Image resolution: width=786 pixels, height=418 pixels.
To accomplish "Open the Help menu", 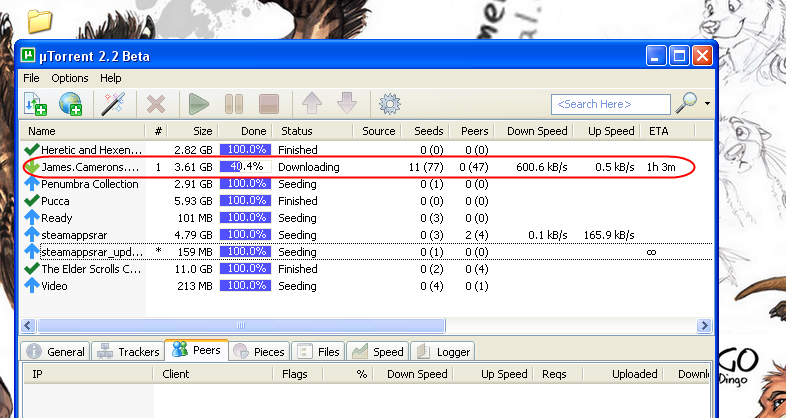I will (110, 78).
